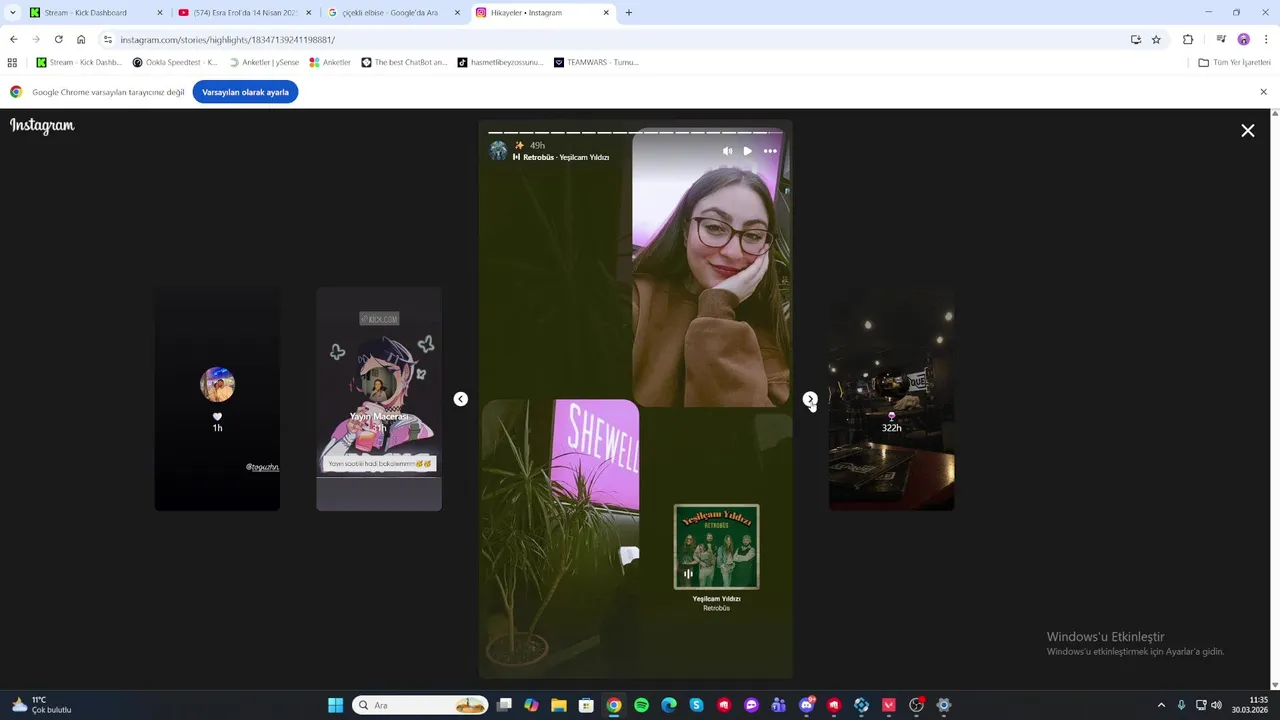1280x720 pixels.
Task: Open the volume control in the tray
Action: pos(1216,705)
